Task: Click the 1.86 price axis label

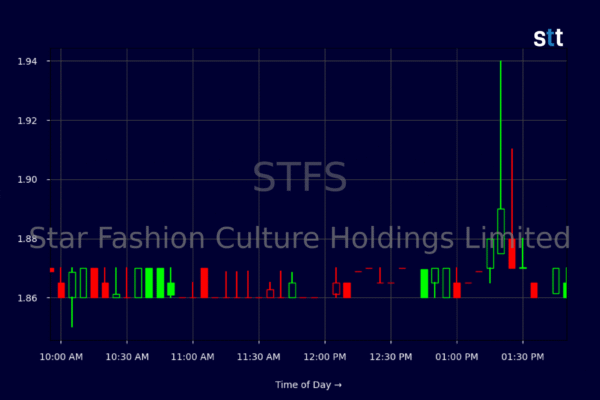Action: tap(28, 298)
